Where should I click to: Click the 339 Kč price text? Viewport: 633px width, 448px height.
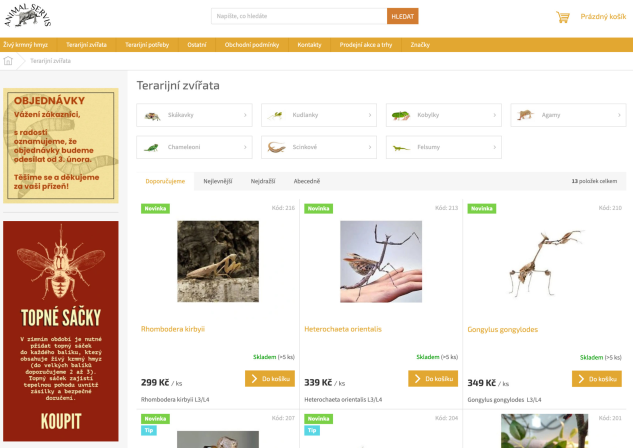click(x=318, y=382)
